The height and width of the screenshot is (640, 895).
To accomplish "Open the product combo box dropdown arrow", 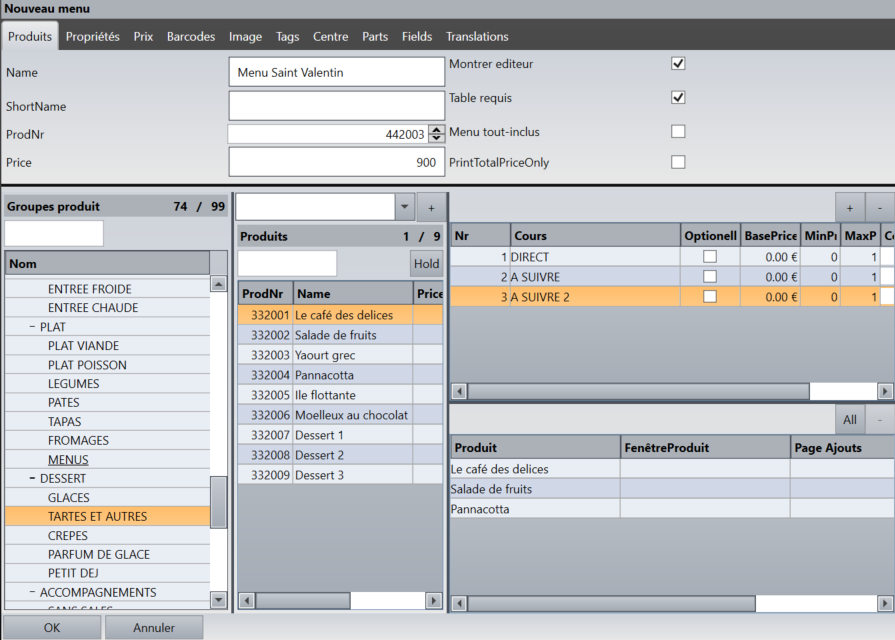I will [404, 207].
